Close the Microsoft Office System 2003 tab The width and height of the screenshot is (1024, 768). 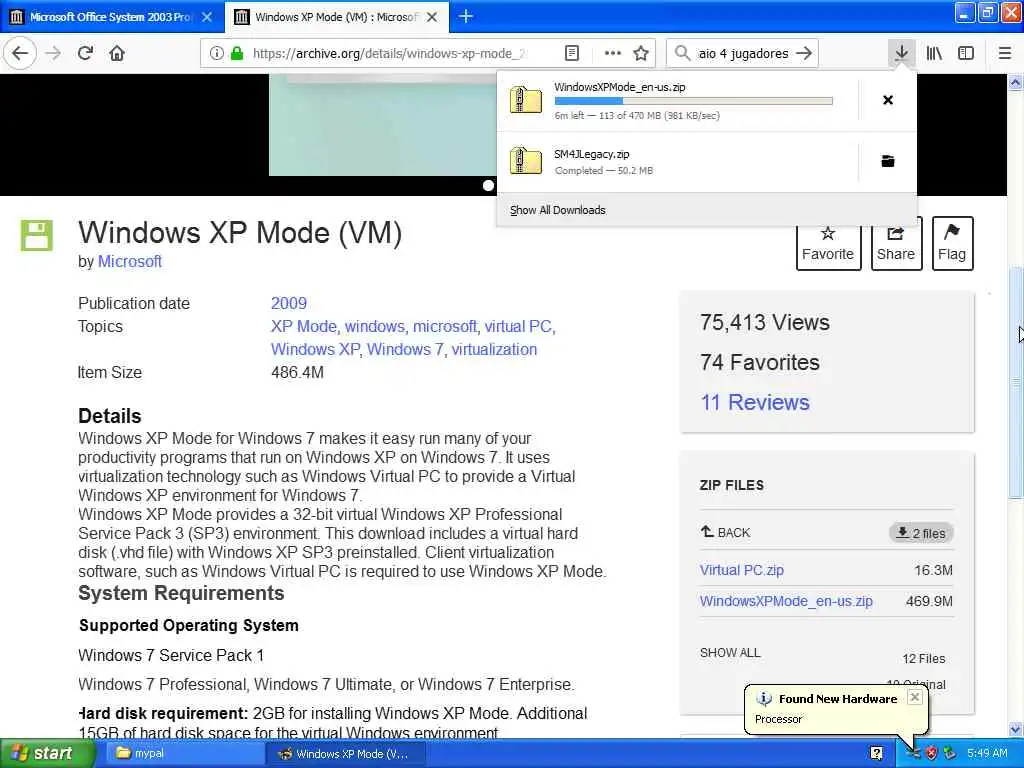207,17
